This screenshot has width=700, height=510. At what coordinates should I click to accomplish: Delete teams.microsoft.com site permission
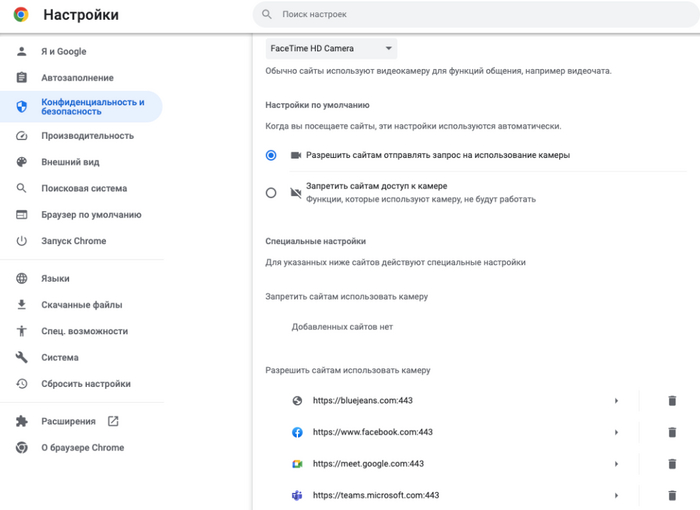click(672, 495)
